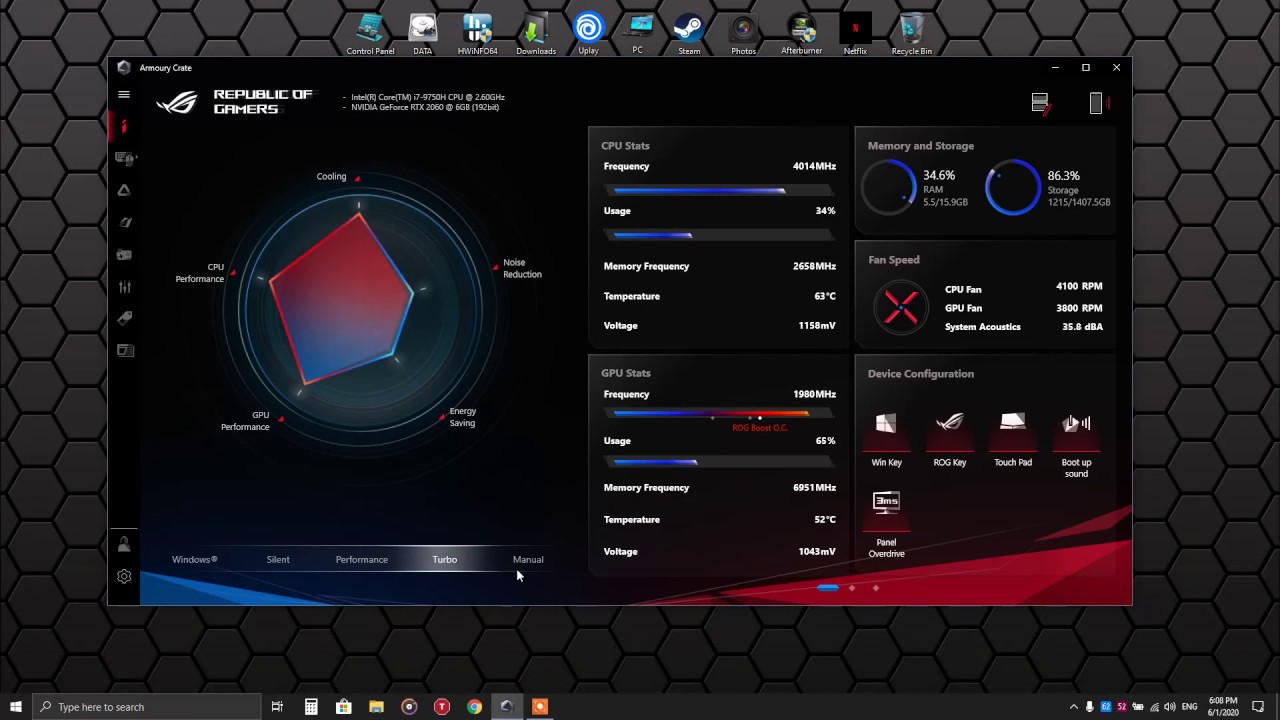Open the DATA drive desktop shortcut
Viewport: 1280px width, 720px height.
[x=423, y=35]
